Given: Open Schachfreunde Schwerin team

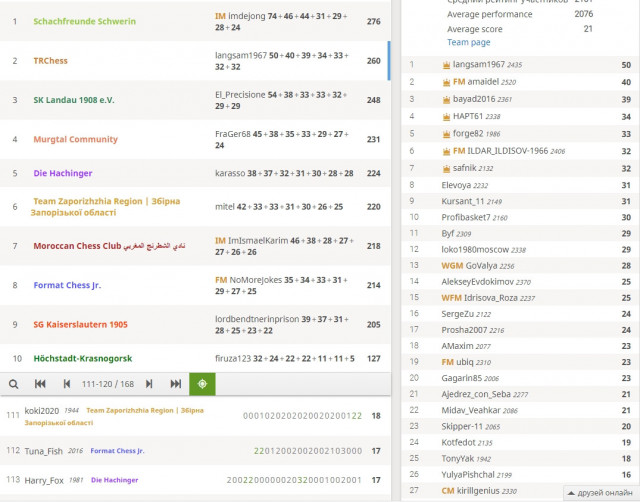Looking at the screenshot, I should 84,22.
